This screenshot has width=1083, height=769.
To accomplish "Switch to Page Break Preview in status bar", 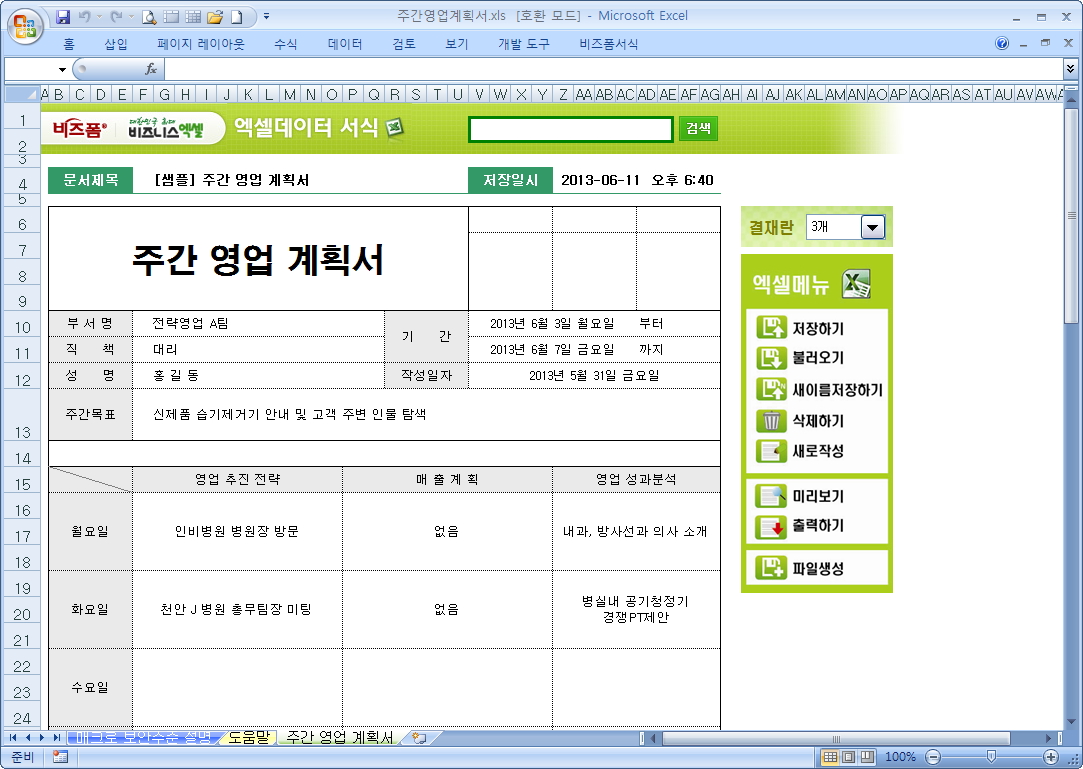I will point(867,757).
